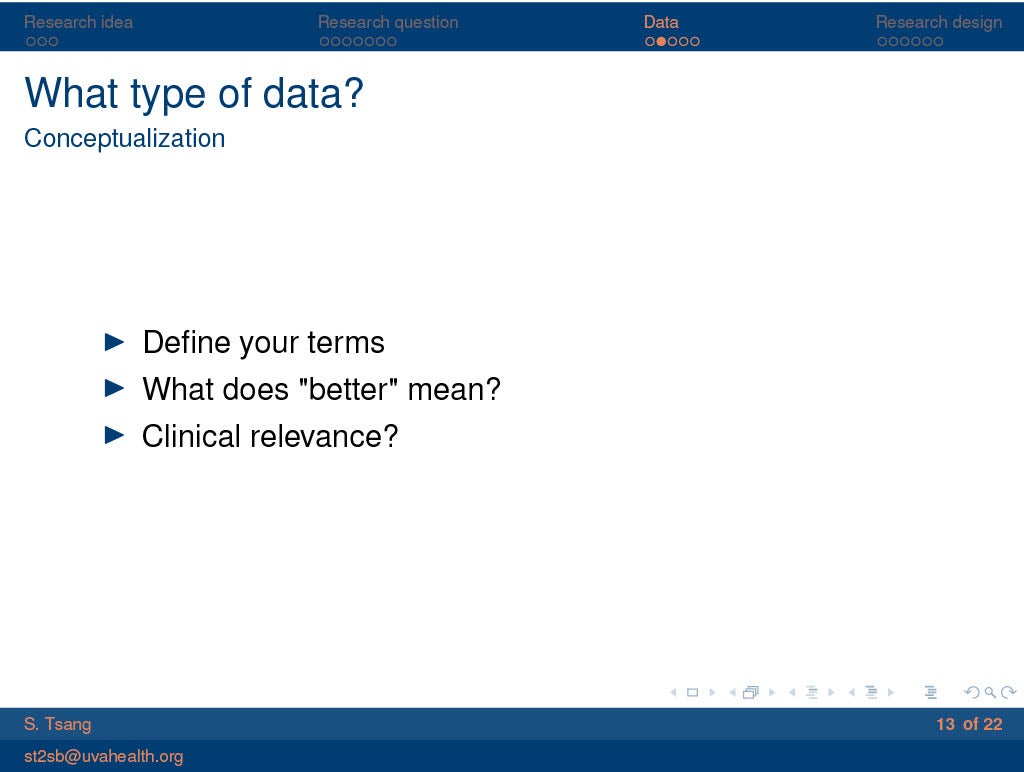This screenshot has height=772, width=1024.
Task: Select first slide dot under Data
Action: point(650,42)
